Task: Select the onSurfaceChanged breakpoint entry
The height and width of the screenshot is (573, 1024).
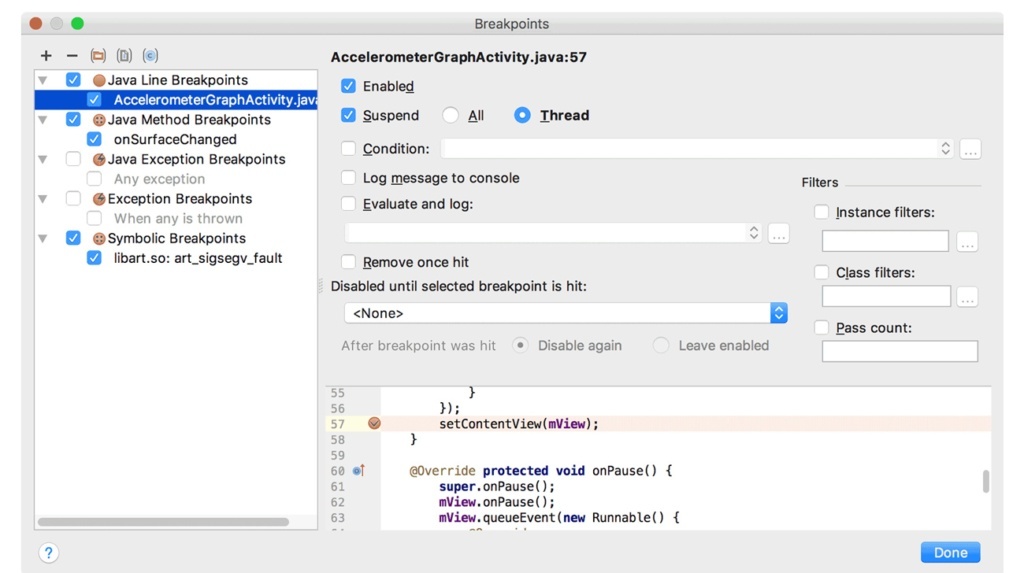Action: 175,140
